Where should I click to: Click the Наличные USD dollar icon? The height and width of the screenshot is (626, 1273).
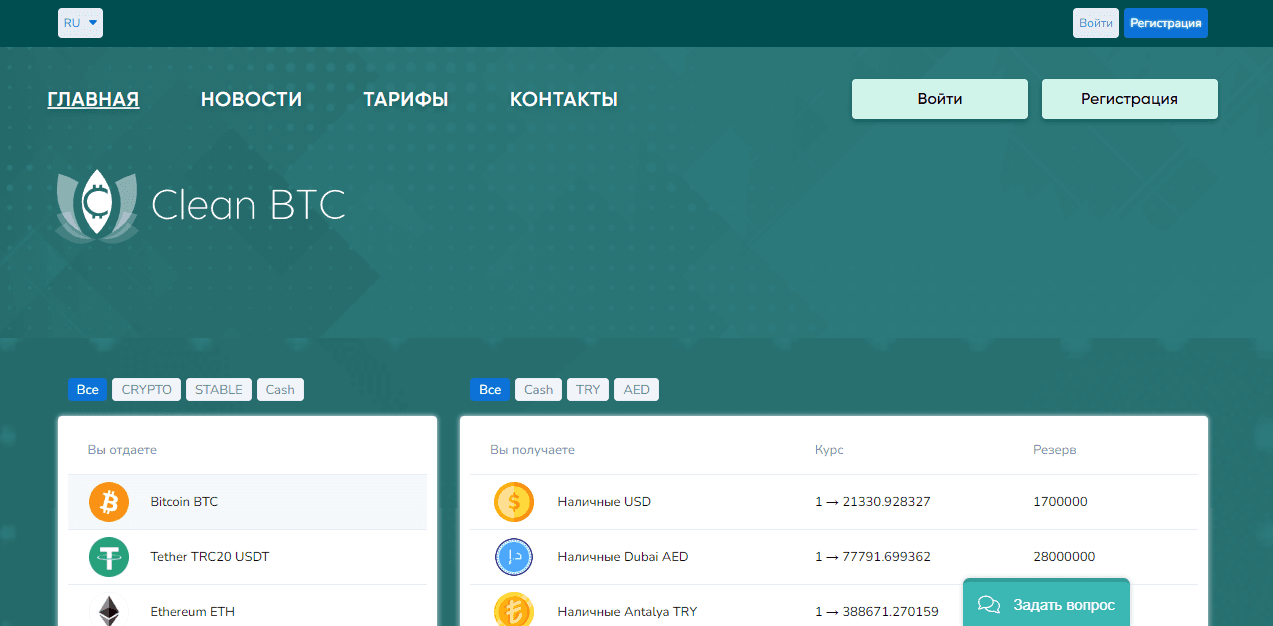[513, 501]
